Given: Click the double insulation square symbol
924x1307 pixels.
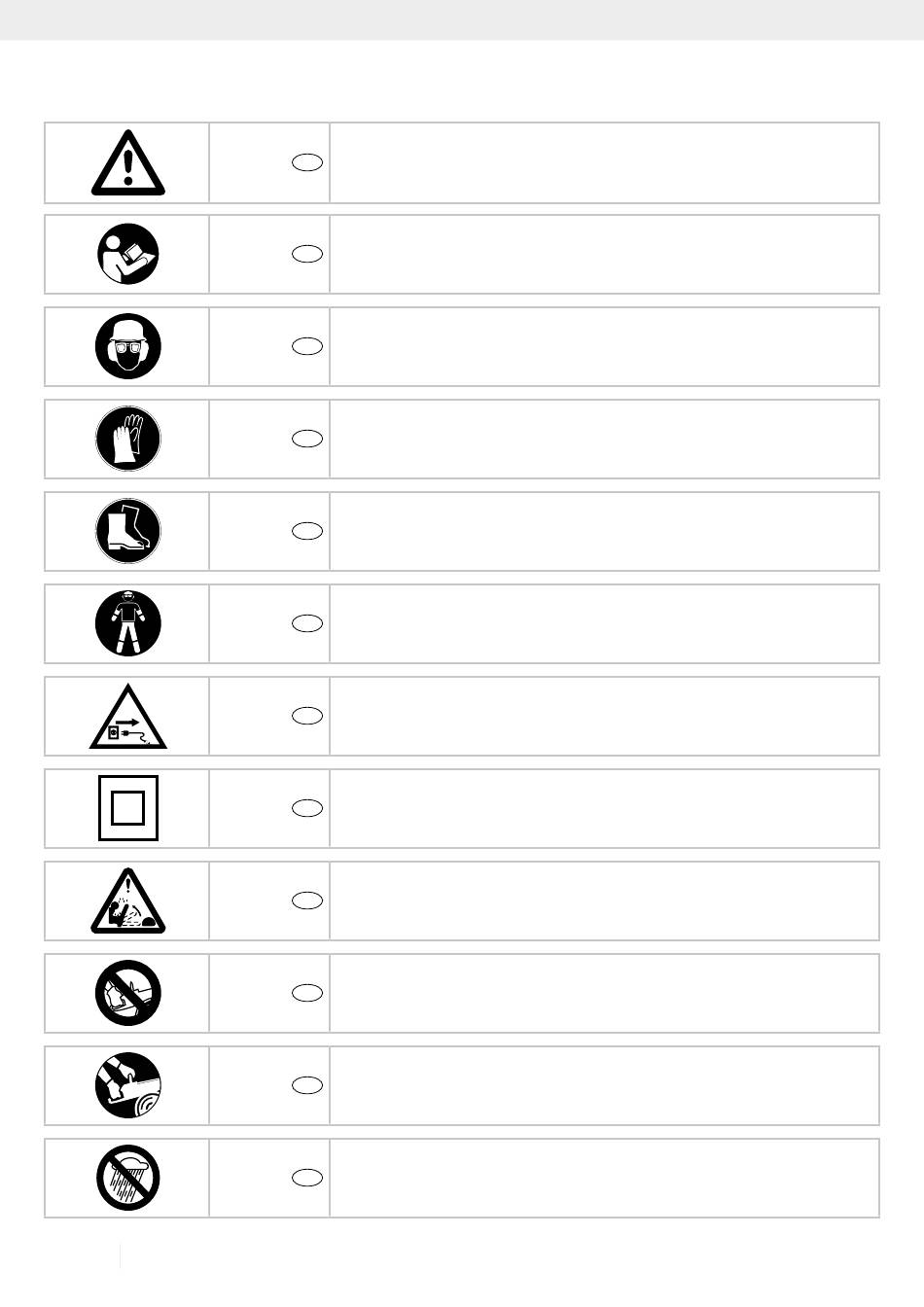Looking at the screenshot, I should click(x=128, y=808).
